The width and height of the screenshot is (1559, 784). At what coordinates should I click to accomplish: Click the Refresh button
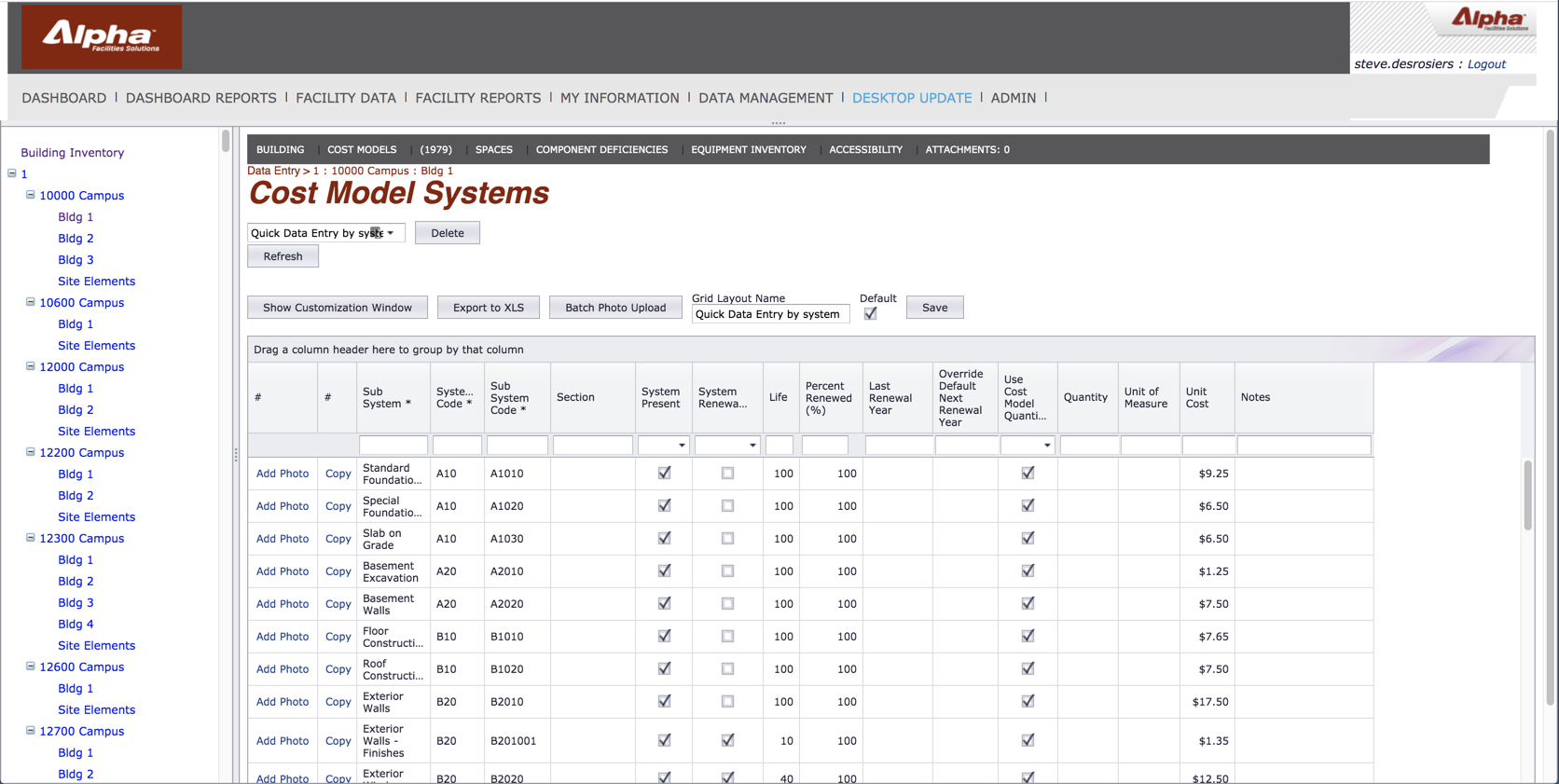click(283, 256)
